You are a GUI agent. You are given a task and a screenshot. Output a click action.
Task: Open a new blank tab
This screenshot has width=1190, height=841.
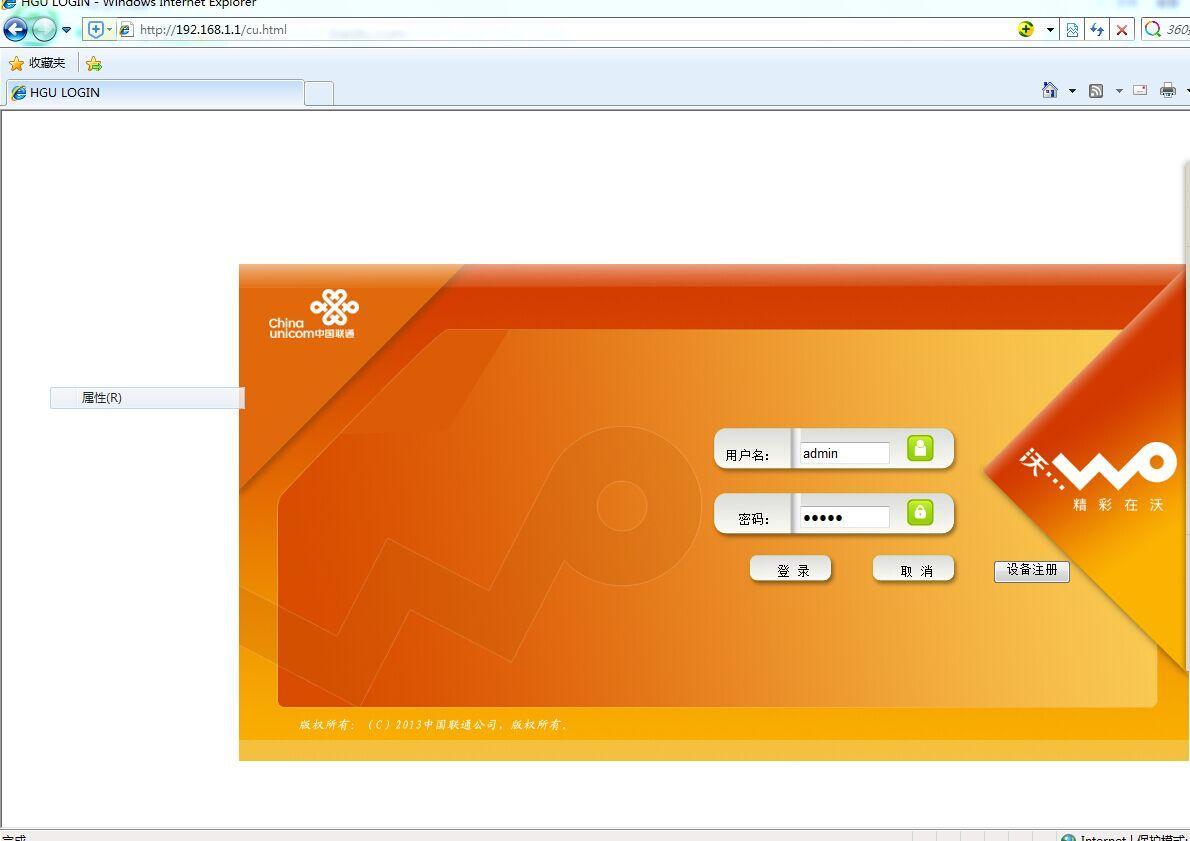(x=319, y=93)
